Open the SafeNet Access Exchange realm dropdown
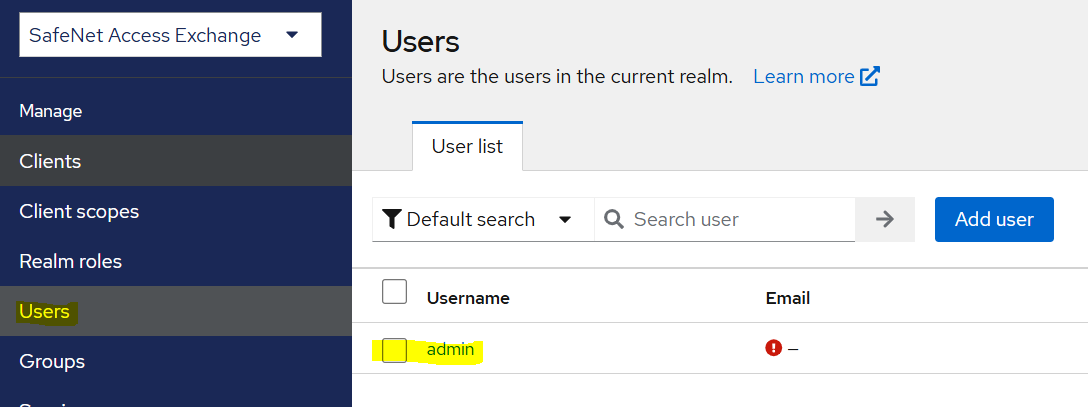This screenshot has width=1088, height=407. click(170, 36)
